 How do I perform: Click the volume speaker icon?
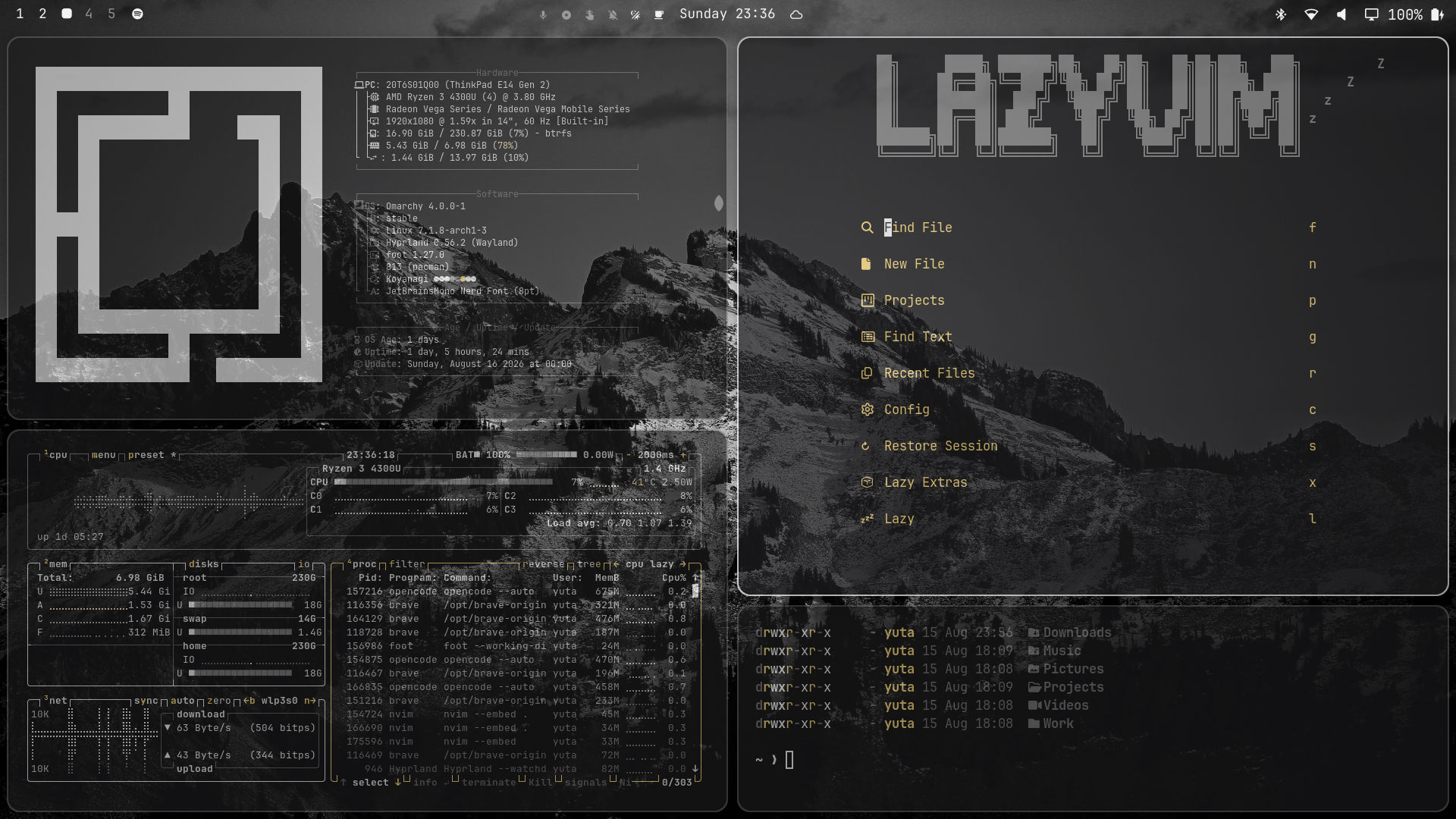tap(1341, 14)
